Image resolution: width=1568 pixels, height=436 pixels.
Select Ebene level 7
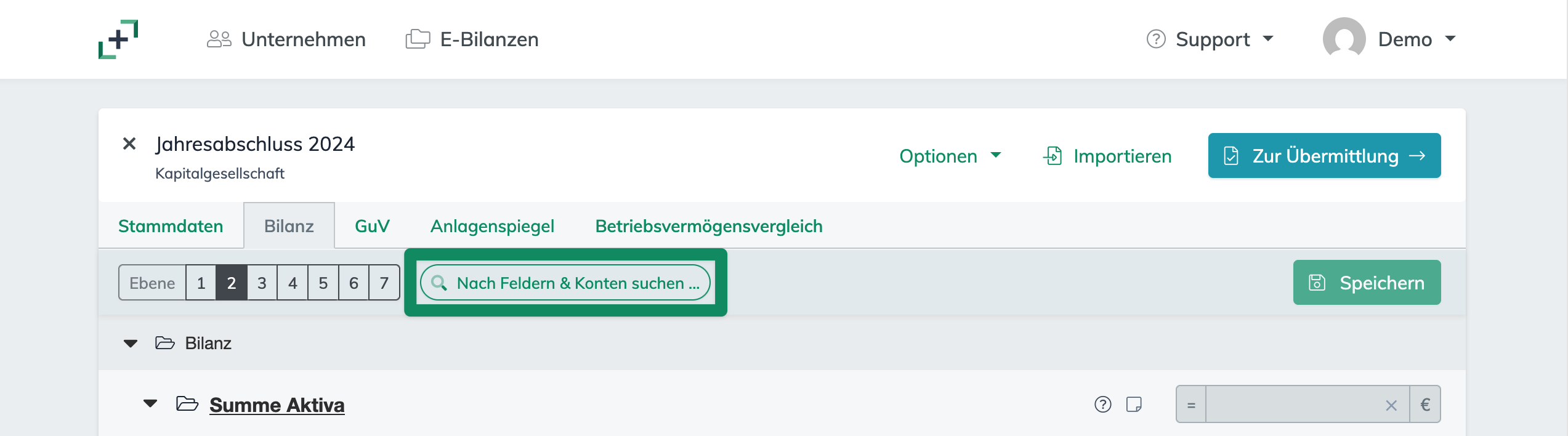pyautogui.click(x=383, y=283)
